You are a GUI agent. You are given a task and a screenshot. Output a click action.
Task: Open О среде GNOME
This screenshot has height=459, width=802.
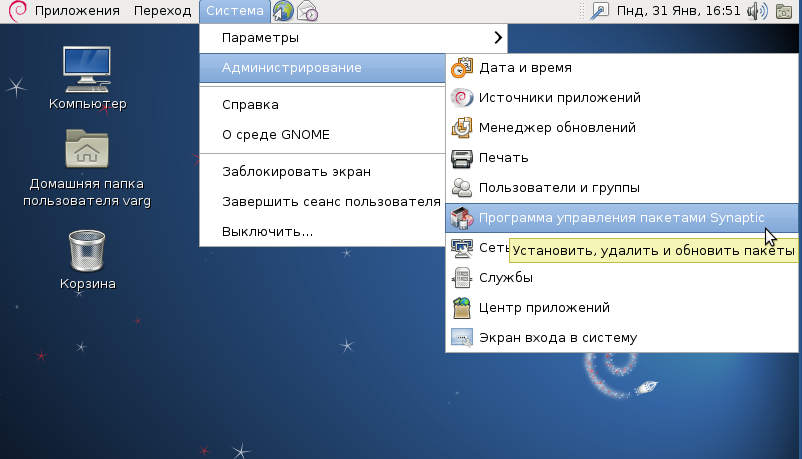(322, 135)
